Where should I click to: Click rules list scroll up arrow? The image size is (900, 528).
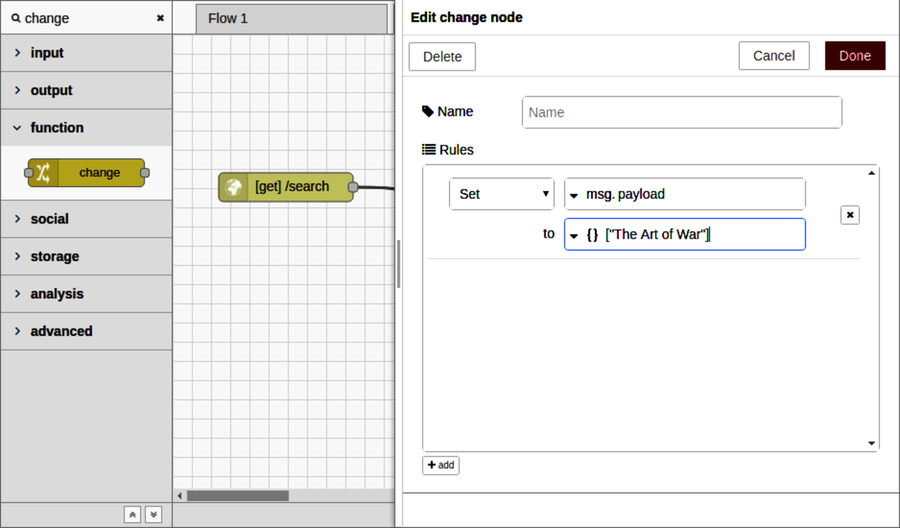click(871, 173)
